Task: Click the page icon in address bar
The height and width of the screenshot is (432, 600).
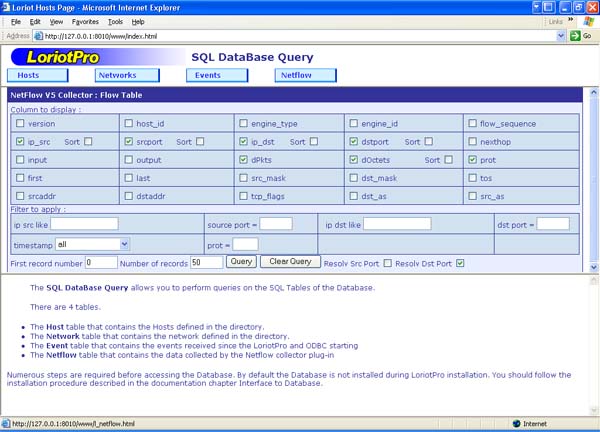Action: click(x=38, y=36)
